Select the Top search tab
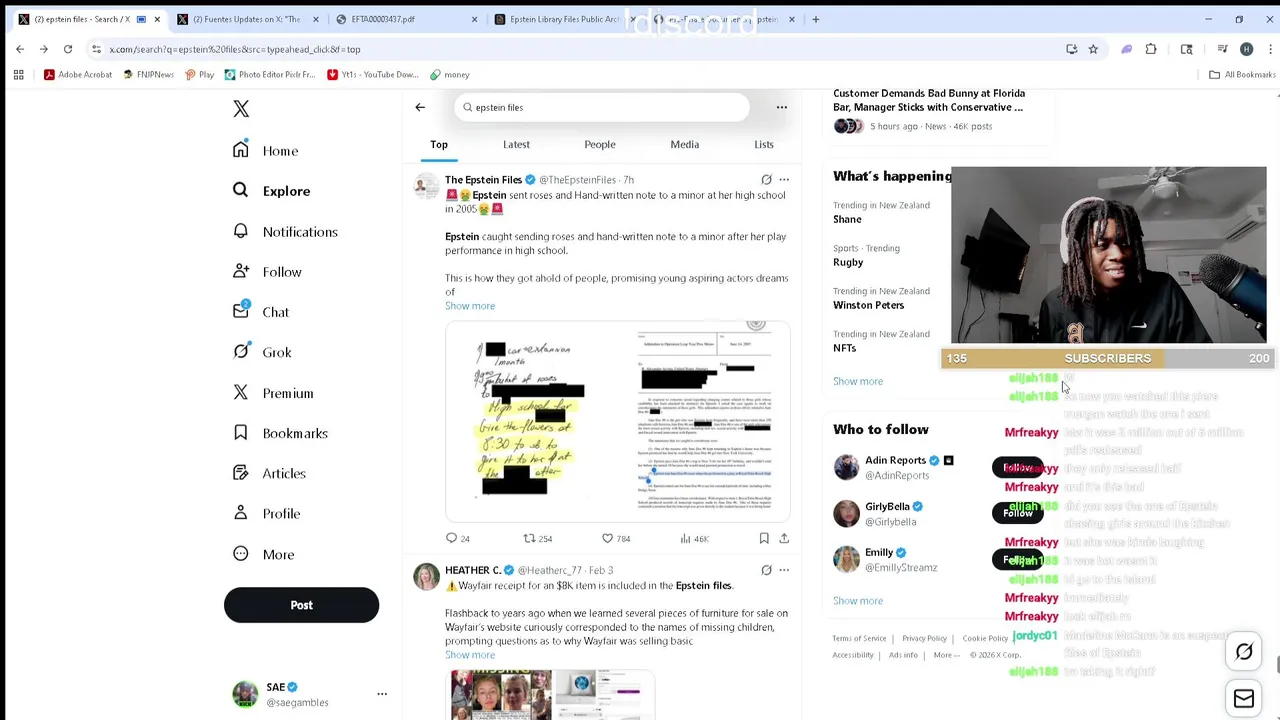 point(439,145)
